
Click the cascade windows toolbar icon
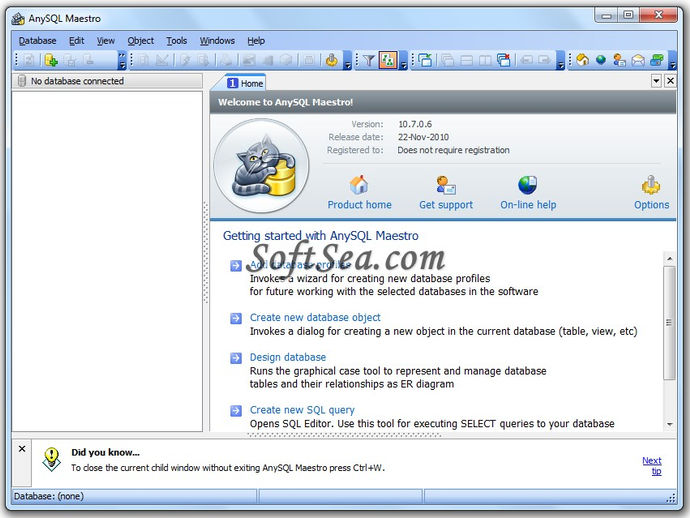click(x=448, y=60)
